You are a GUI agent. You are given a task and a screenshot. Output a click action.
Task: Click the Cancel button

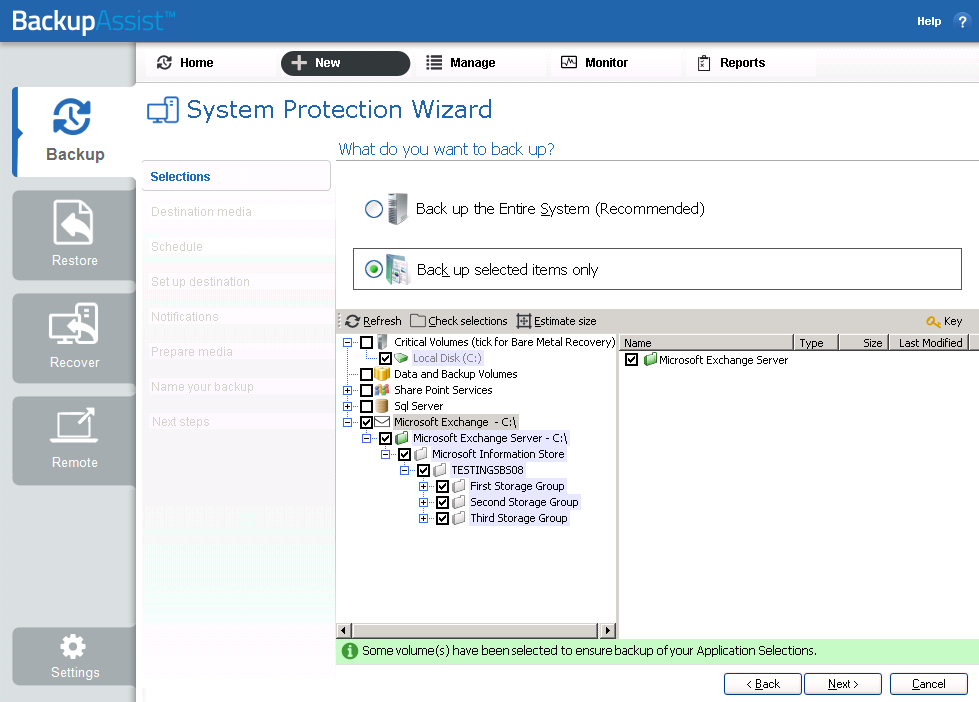pos(928,684)
